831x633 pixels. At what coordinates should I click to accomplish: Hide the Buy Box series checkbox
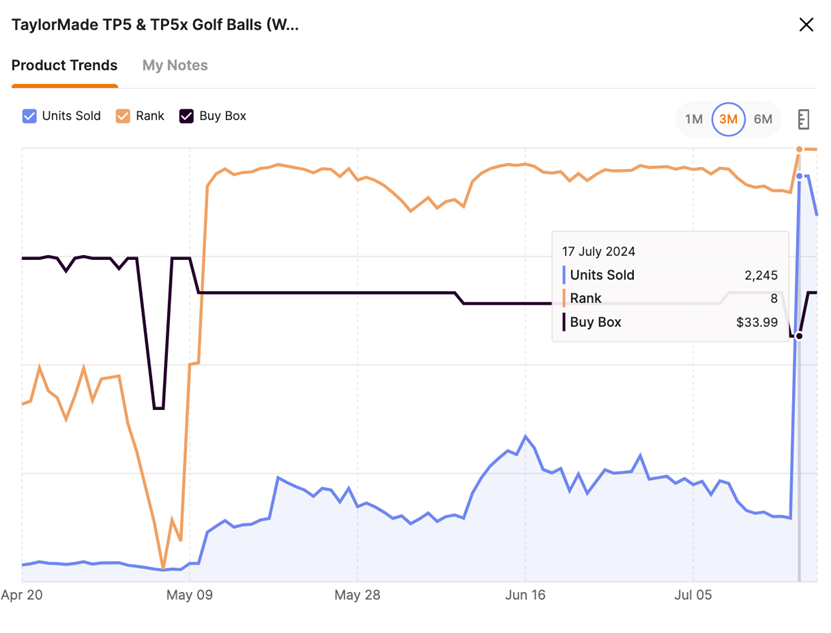pos(186,116)
